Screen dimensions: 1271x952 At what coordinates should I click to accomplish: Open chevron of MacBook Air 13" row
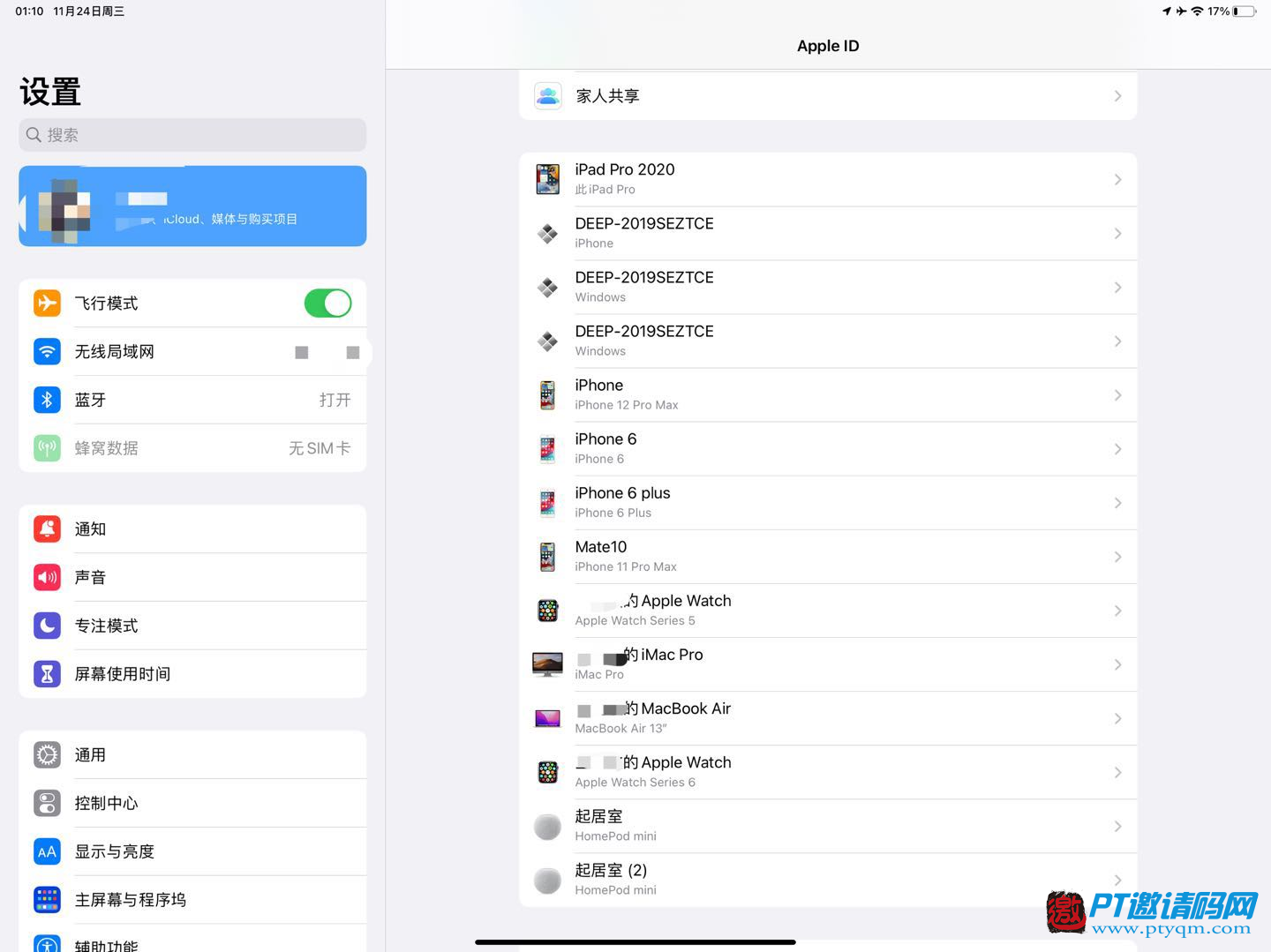(1118, 718)
